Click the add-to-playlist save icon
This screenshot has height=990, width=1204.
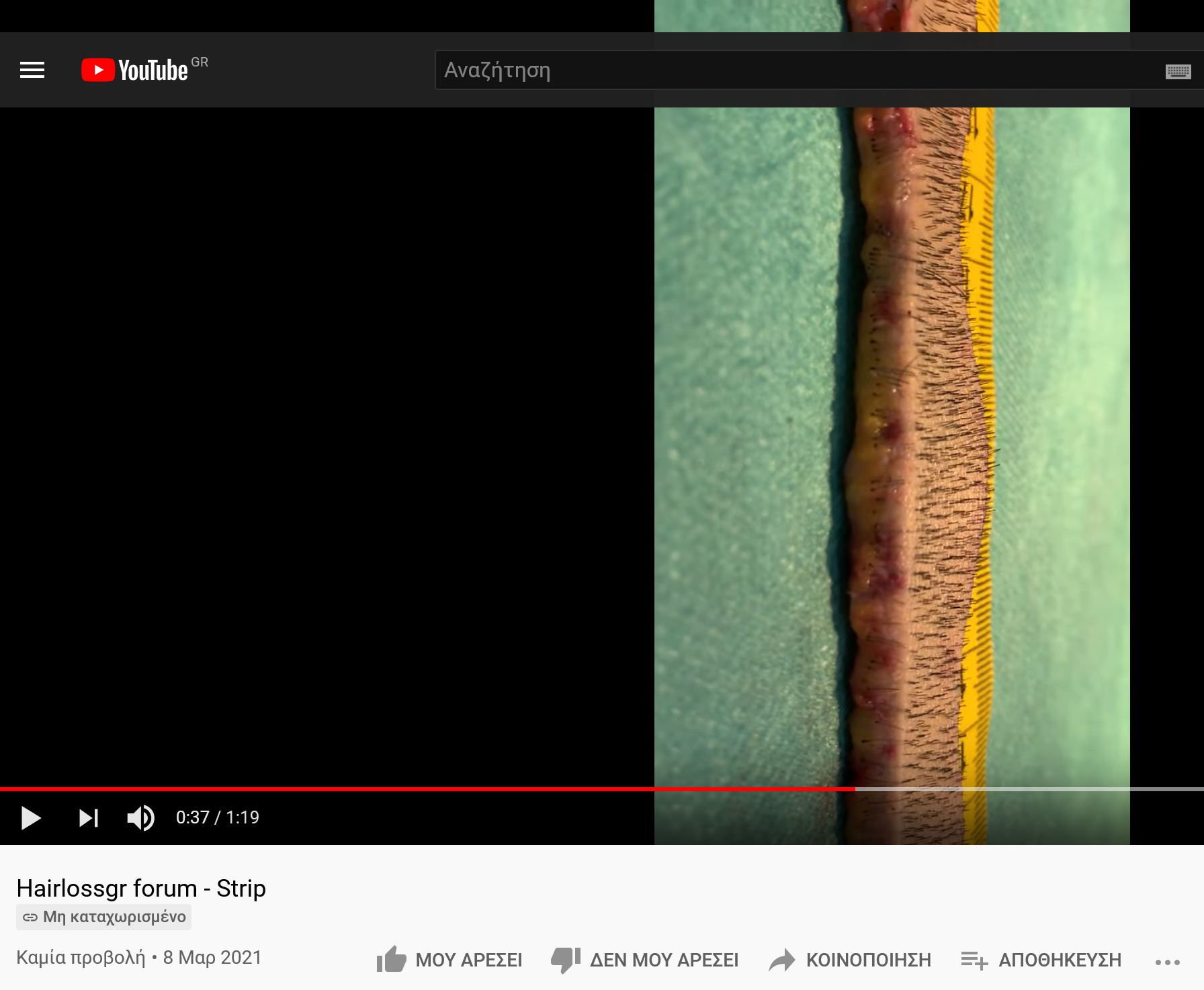coord(974,960)
